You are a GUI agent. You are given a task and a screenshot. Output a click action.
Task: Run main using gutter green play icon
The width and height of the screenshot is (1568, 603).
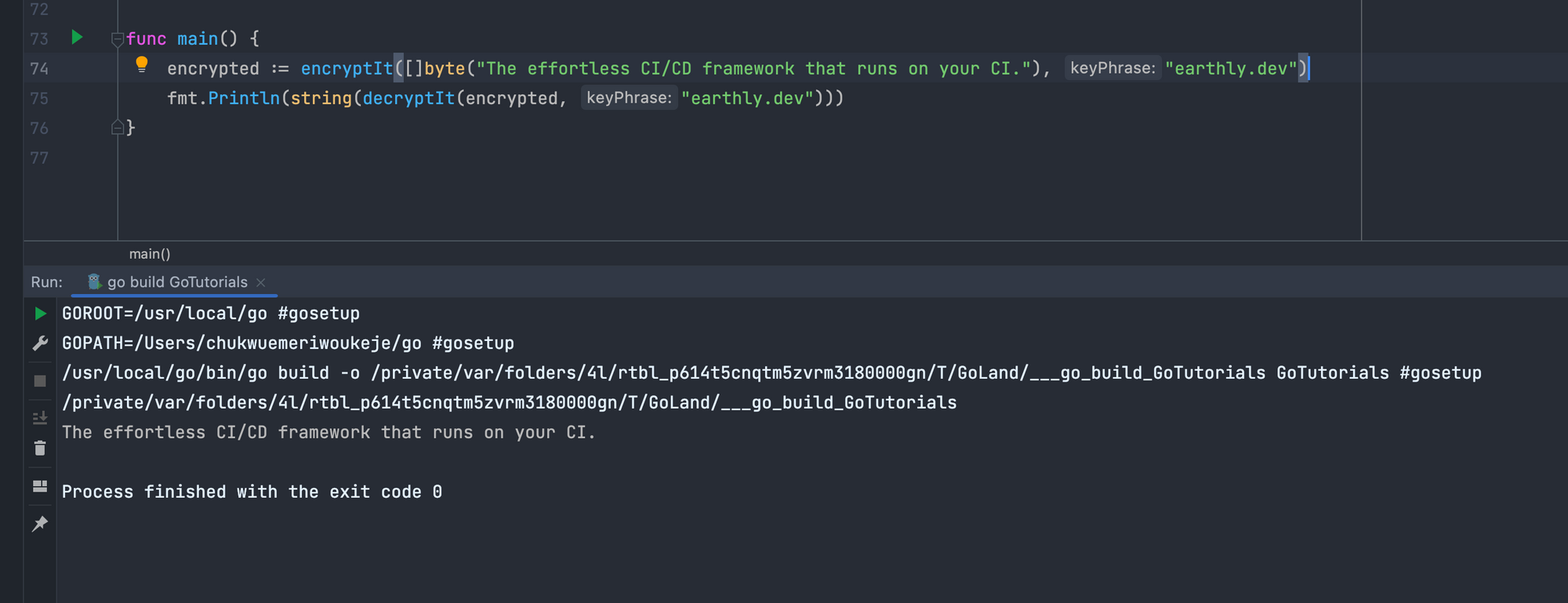(76, 37)
